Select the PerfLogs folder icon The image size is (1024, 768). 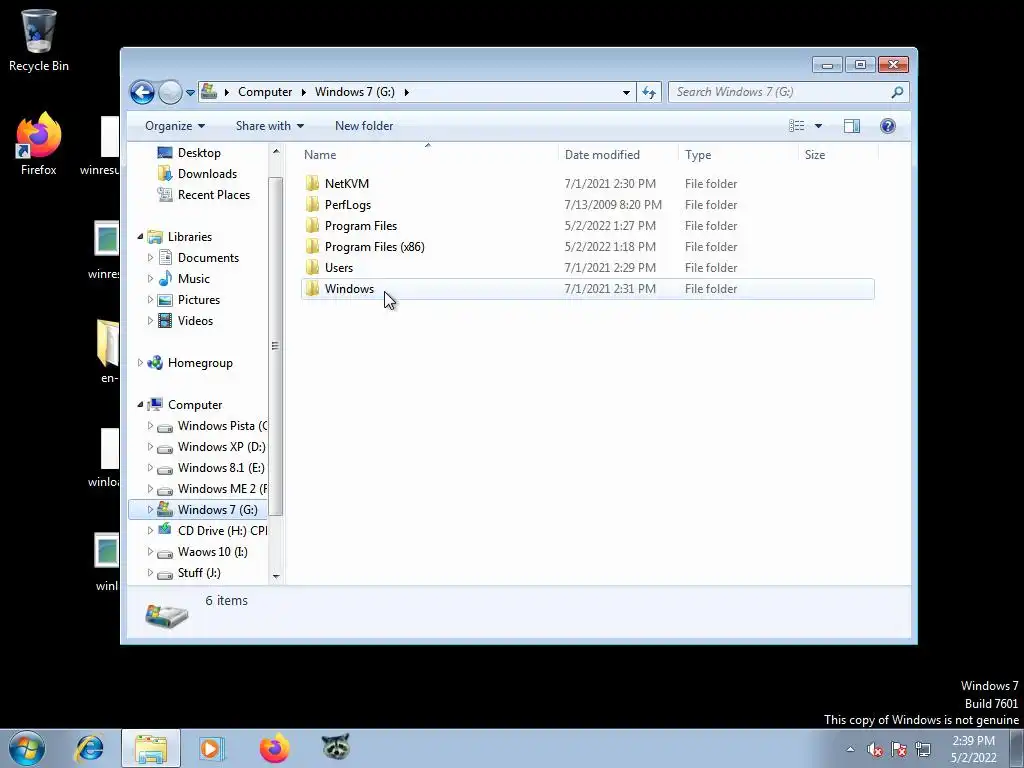[312, 204]
